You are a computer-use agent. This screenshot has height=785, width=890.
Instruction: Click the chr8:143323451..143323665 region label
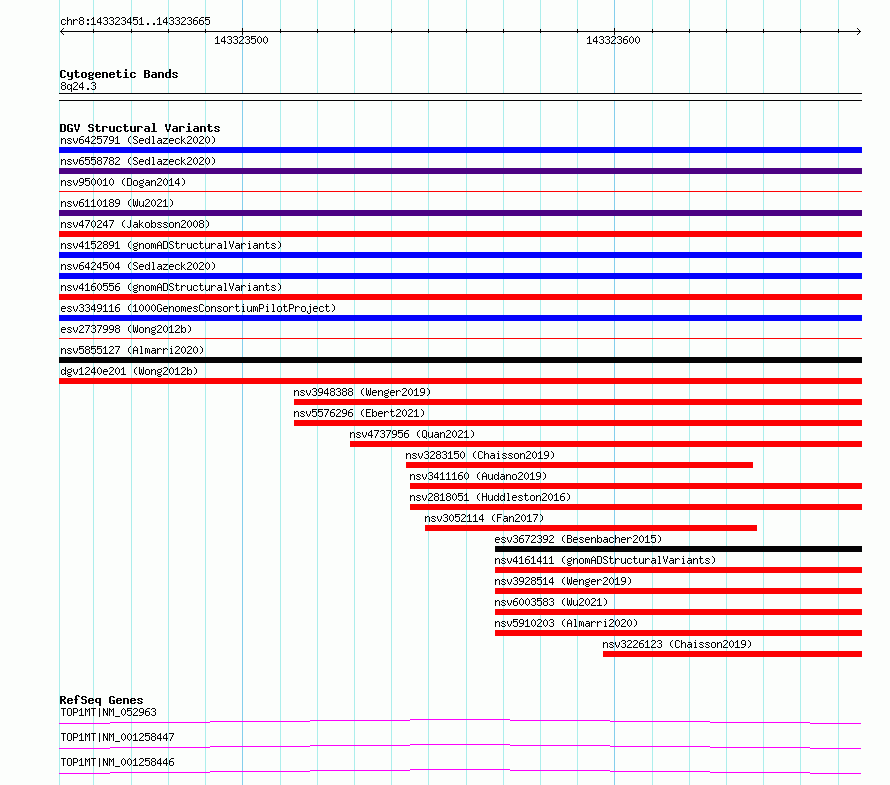pos(135,21)
